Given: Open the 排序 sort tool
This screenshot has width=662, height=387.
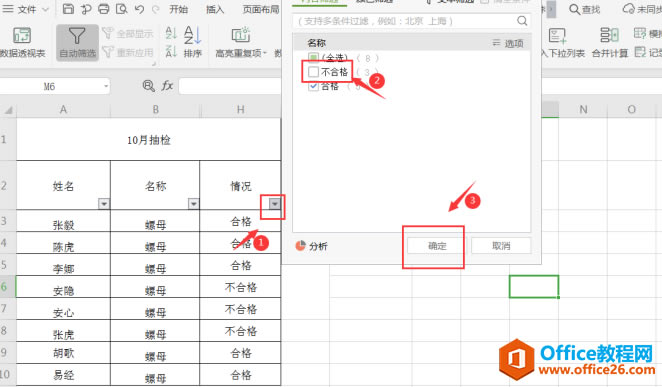Looking at the screenshot, I should [193, 42].
